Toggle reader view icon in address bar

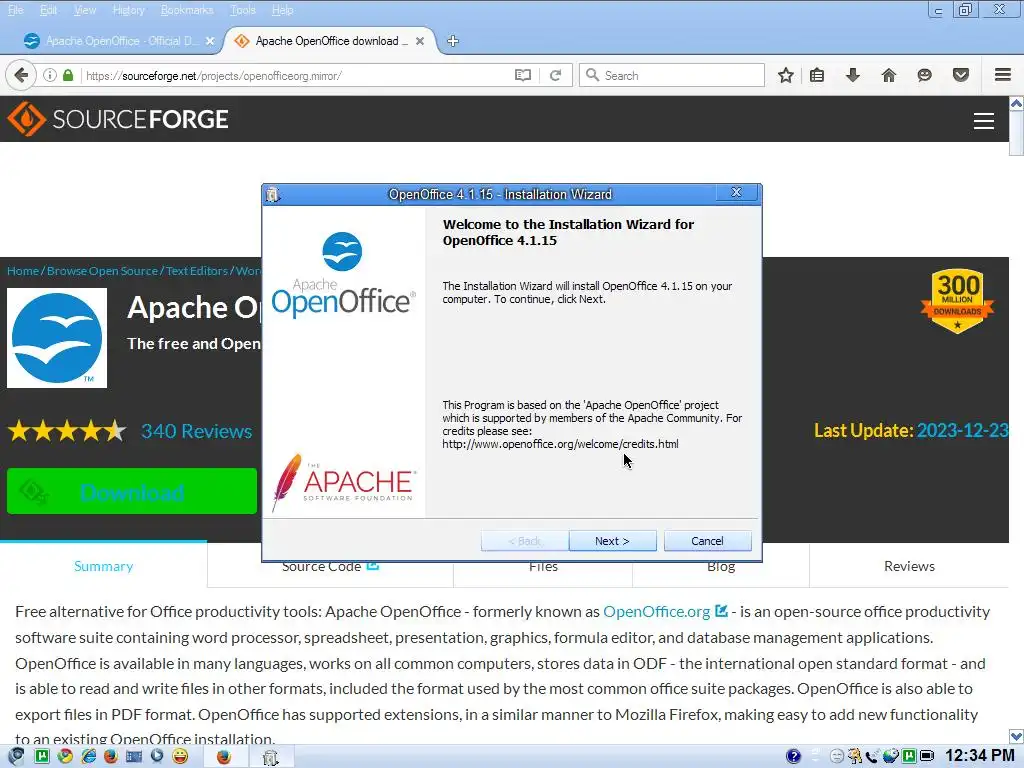pos(522,75)
